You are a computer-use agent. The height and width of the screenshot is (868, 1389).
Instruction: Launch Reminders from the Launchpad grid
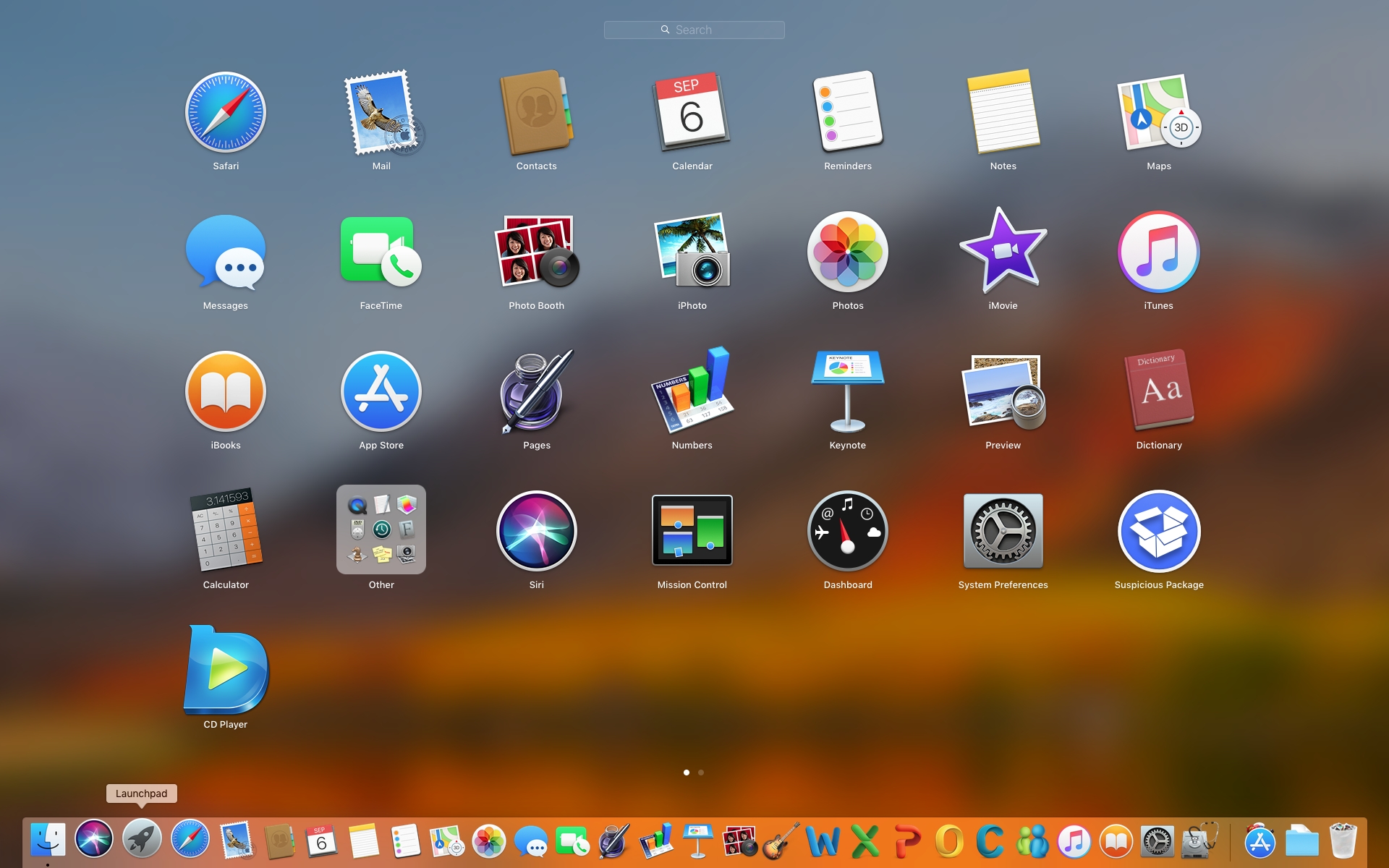848,112
